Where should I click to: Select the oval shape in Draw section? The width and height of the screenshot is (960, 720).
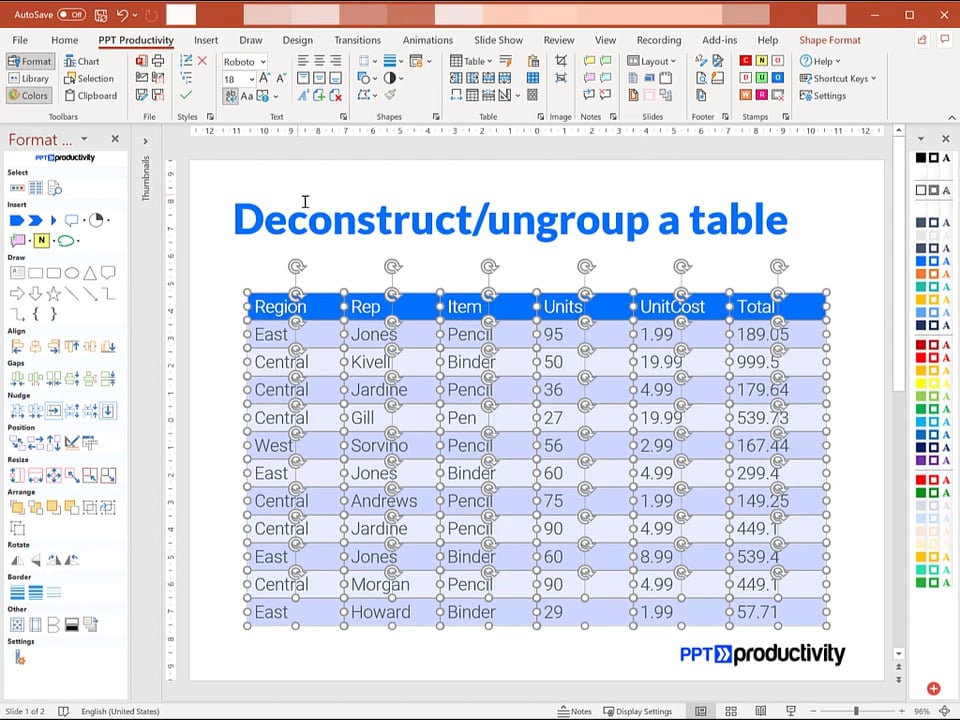coord(72,273)
